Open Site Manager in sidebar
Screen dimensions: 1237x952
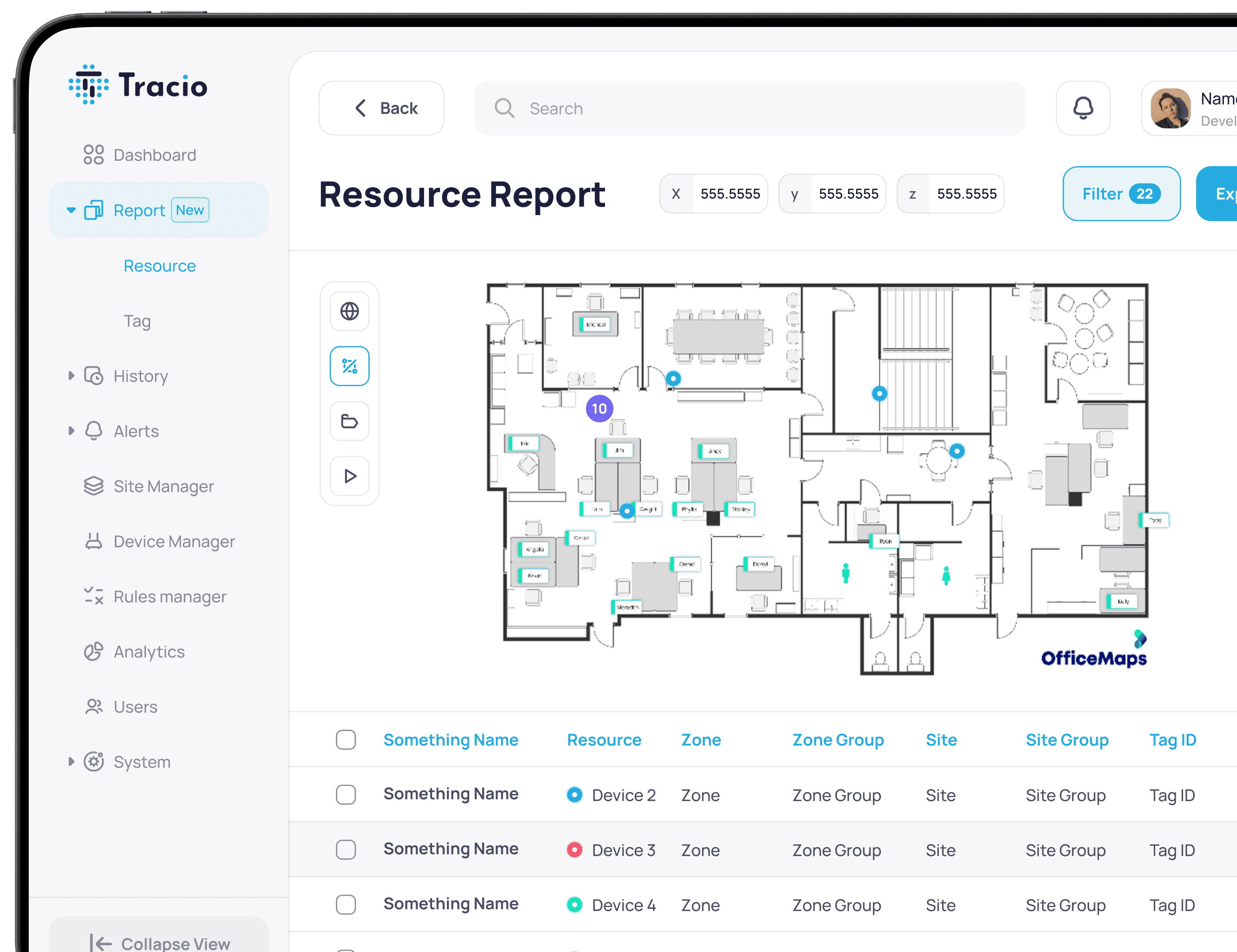163,486
